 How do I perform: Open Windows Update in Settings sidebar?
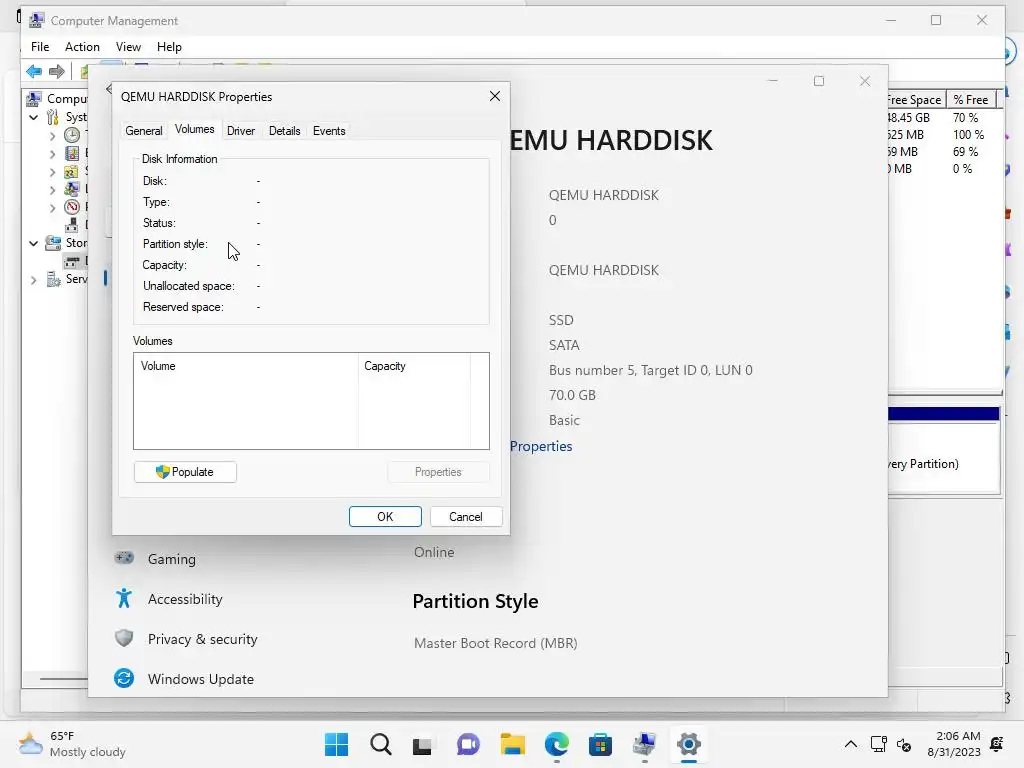click(184, 679)
